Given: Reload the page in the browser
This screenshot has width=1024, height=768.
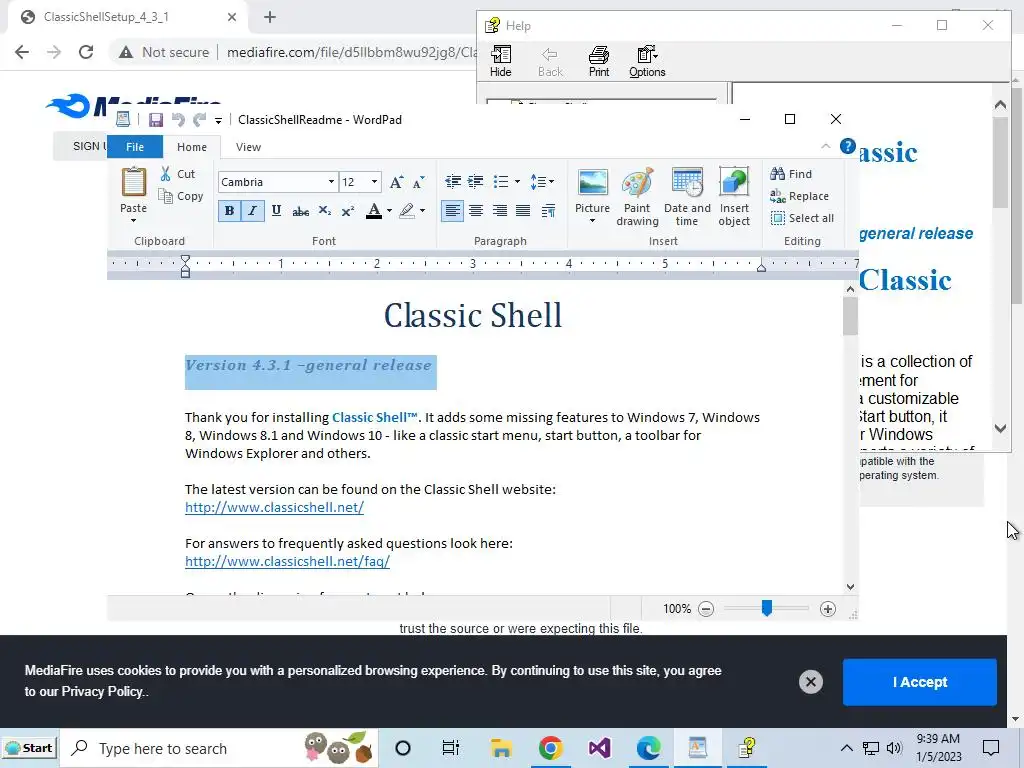Looking at the screenshot, I should coord(86,52).
